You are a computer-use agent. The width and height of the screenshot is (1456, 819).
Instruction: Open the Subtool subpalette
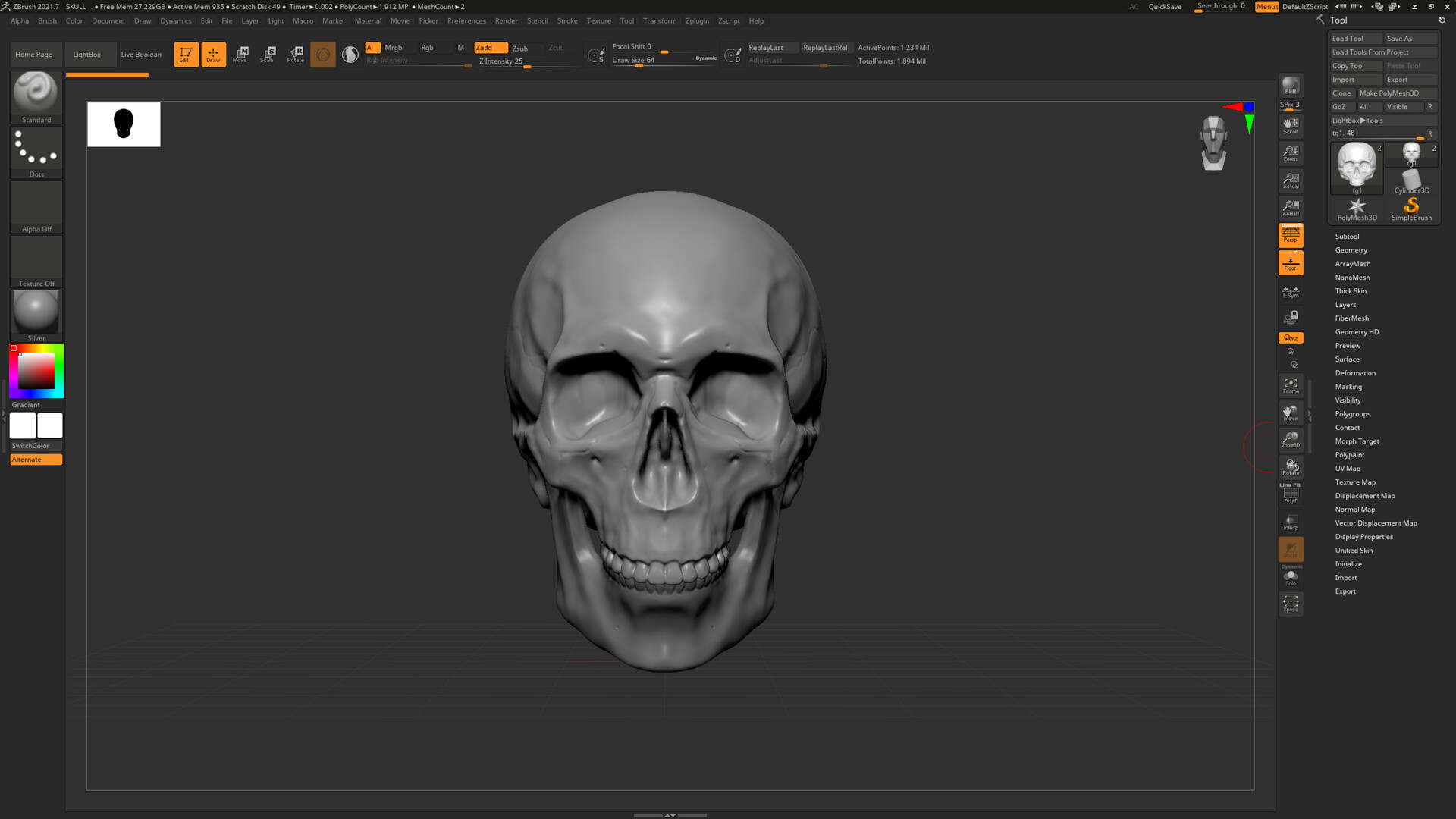tap(1347, 236)
